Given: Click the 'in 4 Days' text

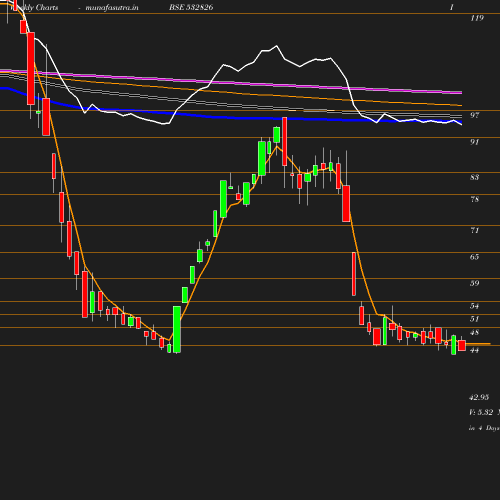Looking at the screenshot, I should pos(484,428).
